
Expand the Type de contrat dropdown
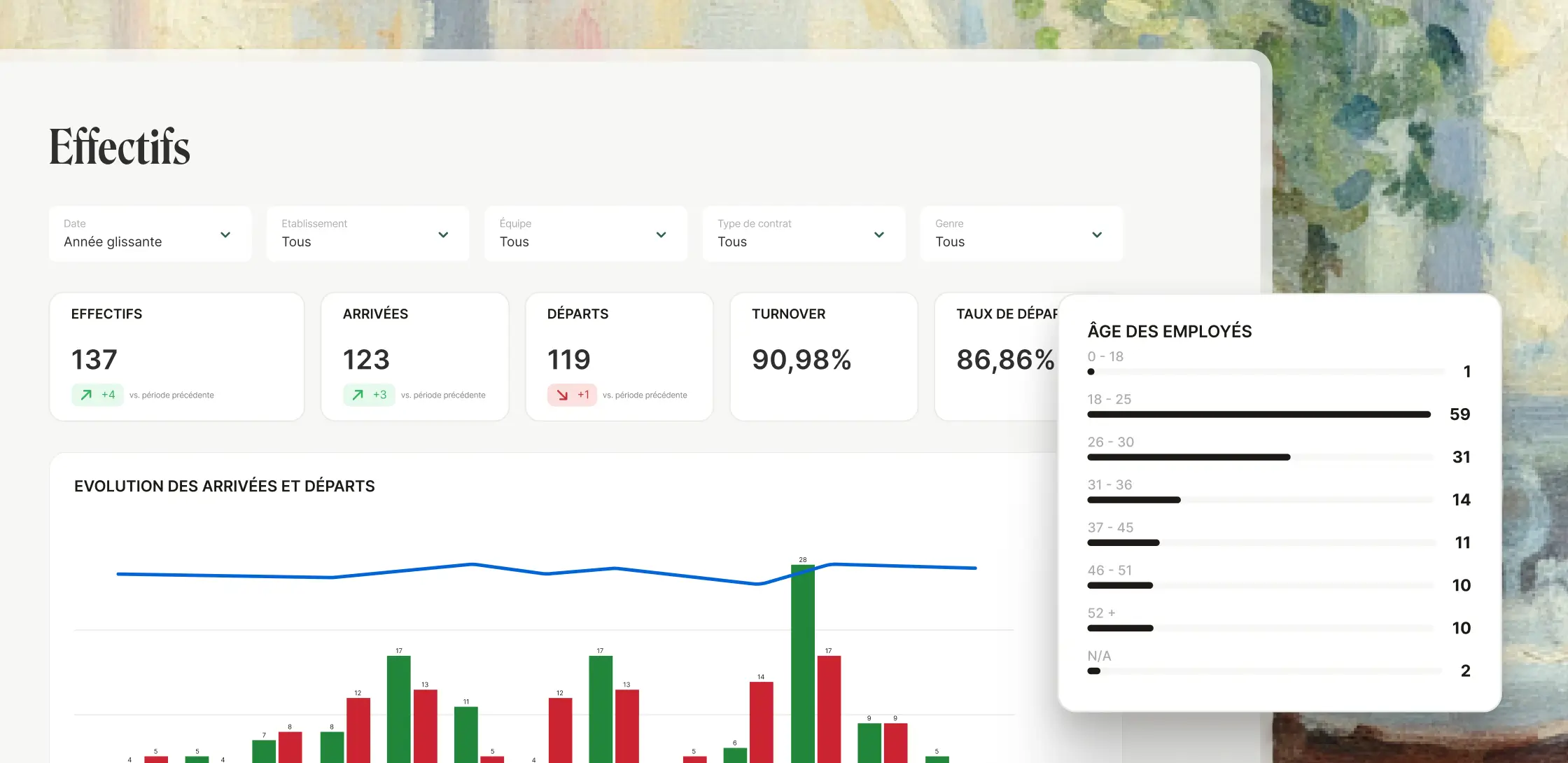(803, 234)
